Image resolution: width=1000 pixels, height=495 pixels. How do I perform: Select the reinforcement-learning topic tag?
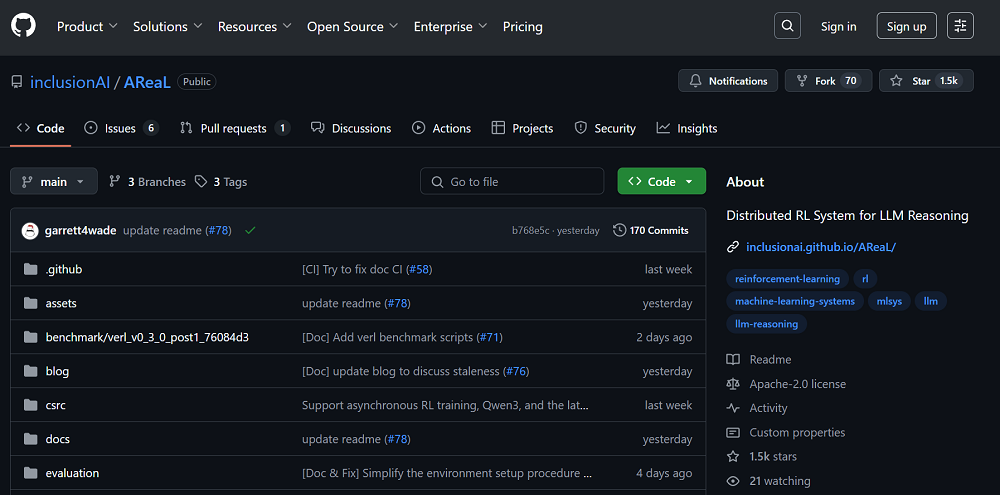[787, 279]
